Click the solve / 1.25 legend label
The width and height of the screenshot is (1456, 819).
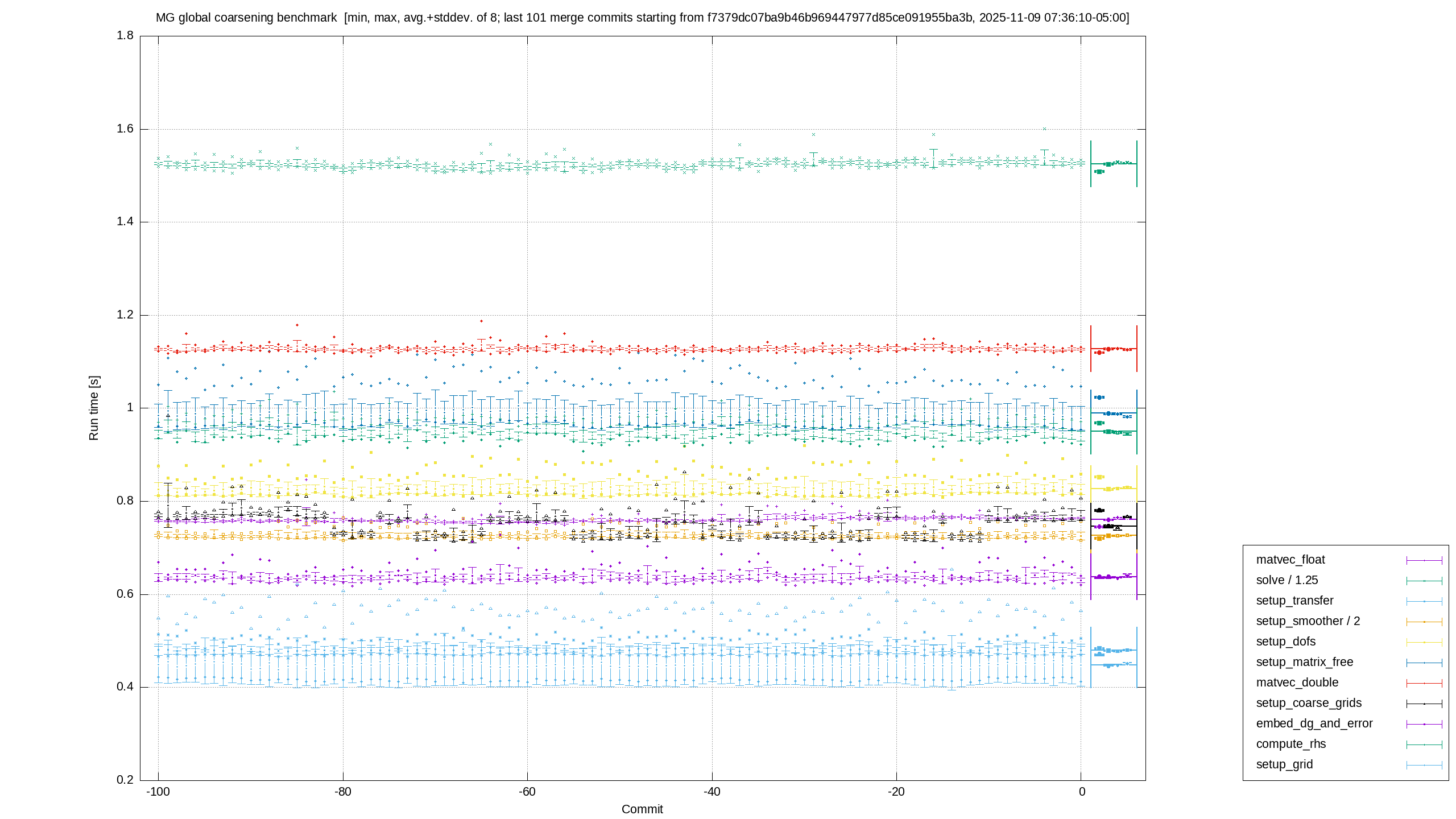click(x=1287, y=580)
